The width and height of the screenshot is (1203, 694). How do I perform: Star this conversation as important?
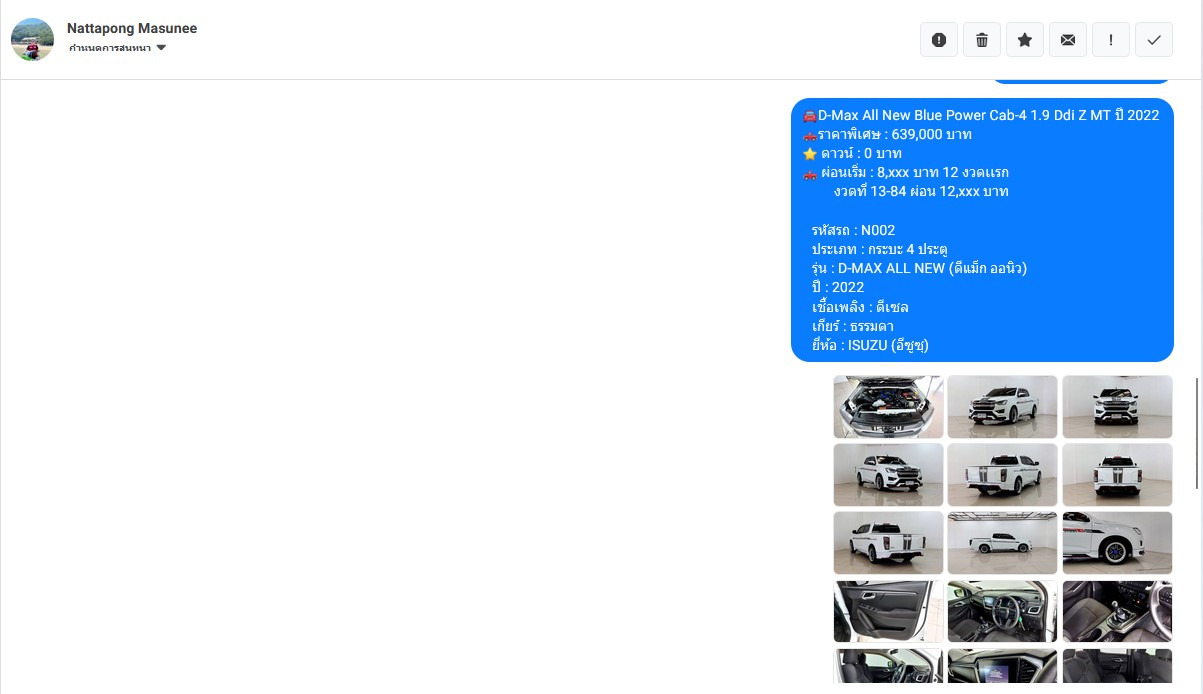1025,40
